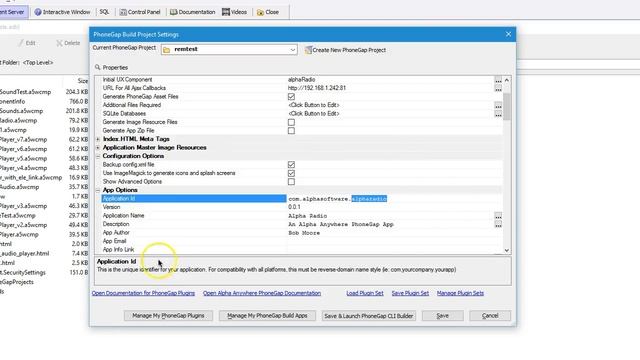Enable the Generate Image Resource Files checkbox
The width and height of the screenshot is (640, 360).
click(291, 122)
